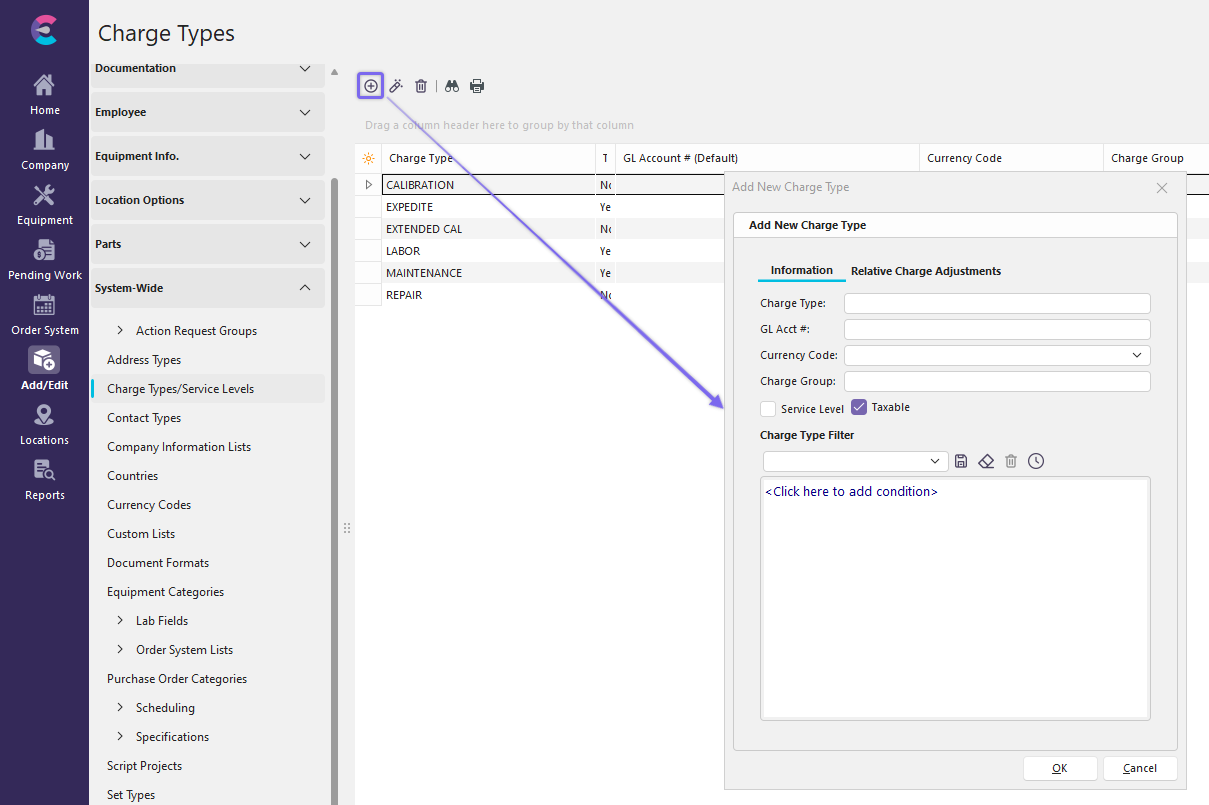1209x805 pixels.
Task: Save the charge type filter
Action: pyautogui.click(x=961, y=461)
